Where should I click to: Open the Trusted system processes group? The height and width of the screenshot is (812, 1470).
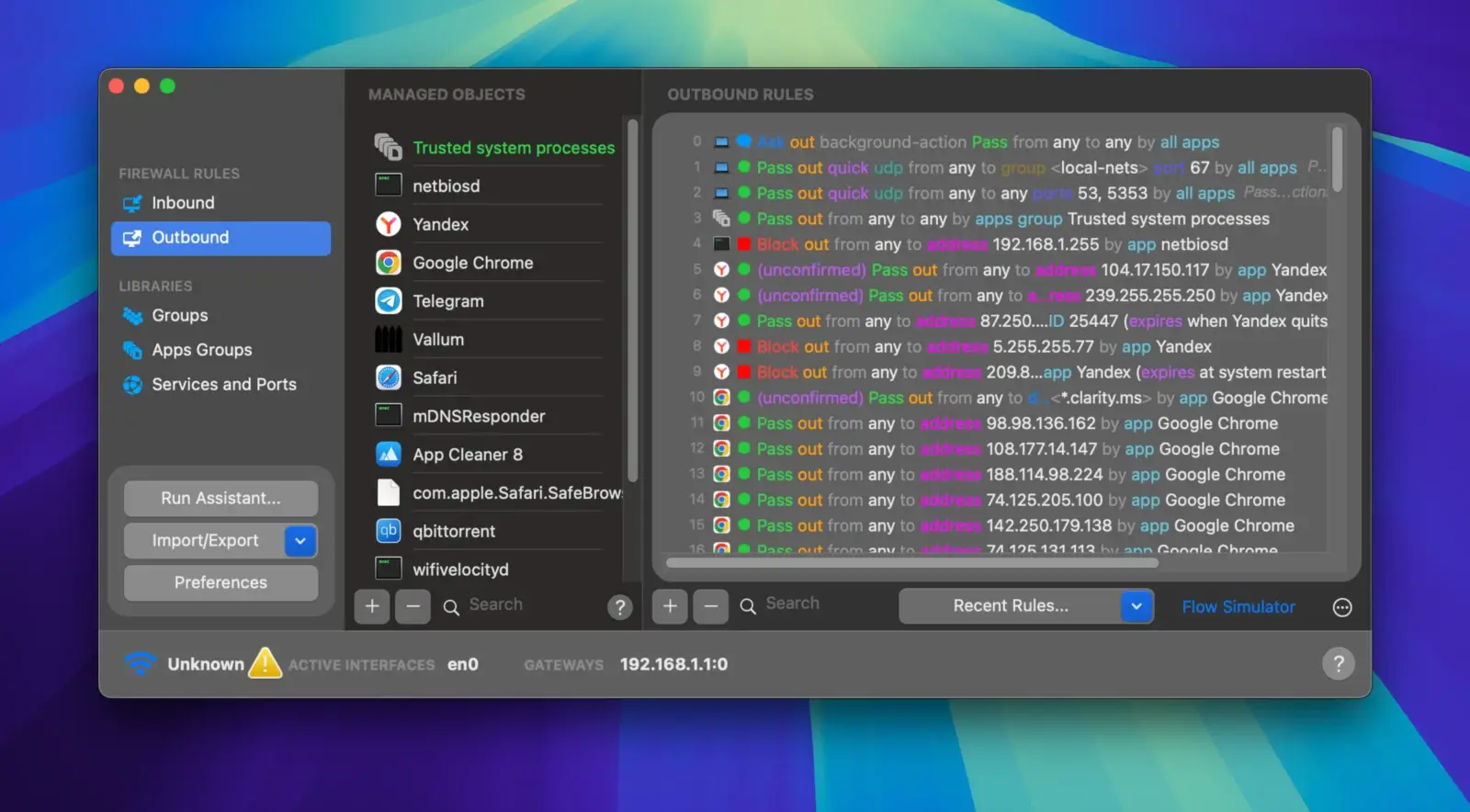click(x=513, y=148)
